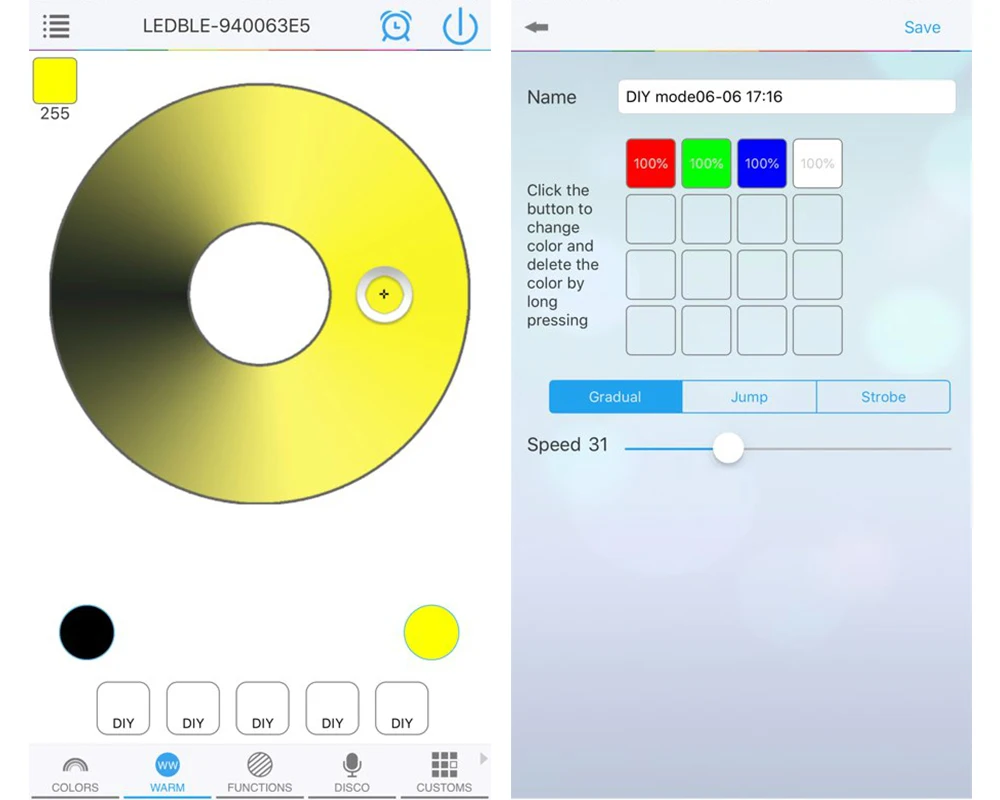Tap the first DIY preset button

coord(123,708)
